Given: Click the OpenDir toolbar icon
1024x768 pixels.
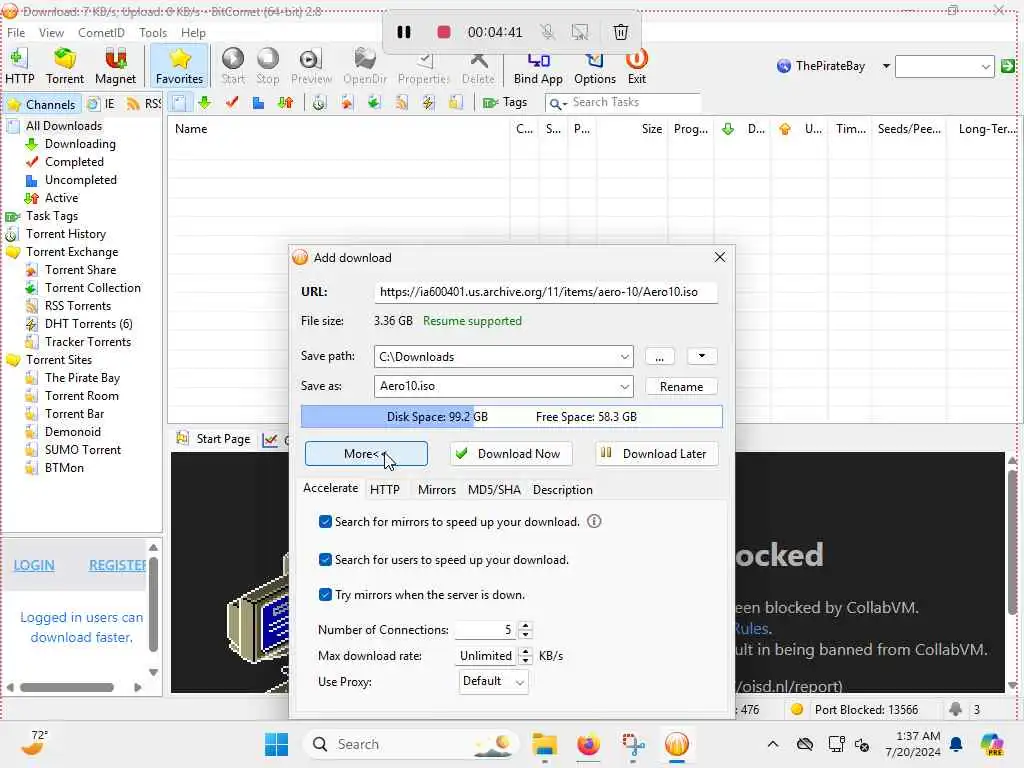Looking at the screenshot, I should (364, 66).
